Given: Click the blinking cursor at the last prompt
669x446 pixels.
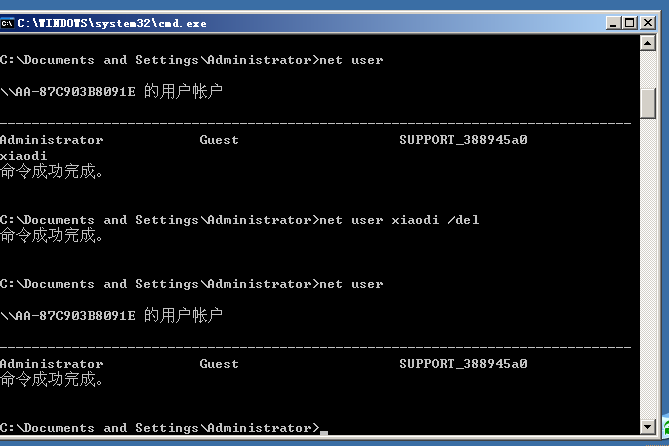Looking at the screenshot, I should (x=323, y=431).
